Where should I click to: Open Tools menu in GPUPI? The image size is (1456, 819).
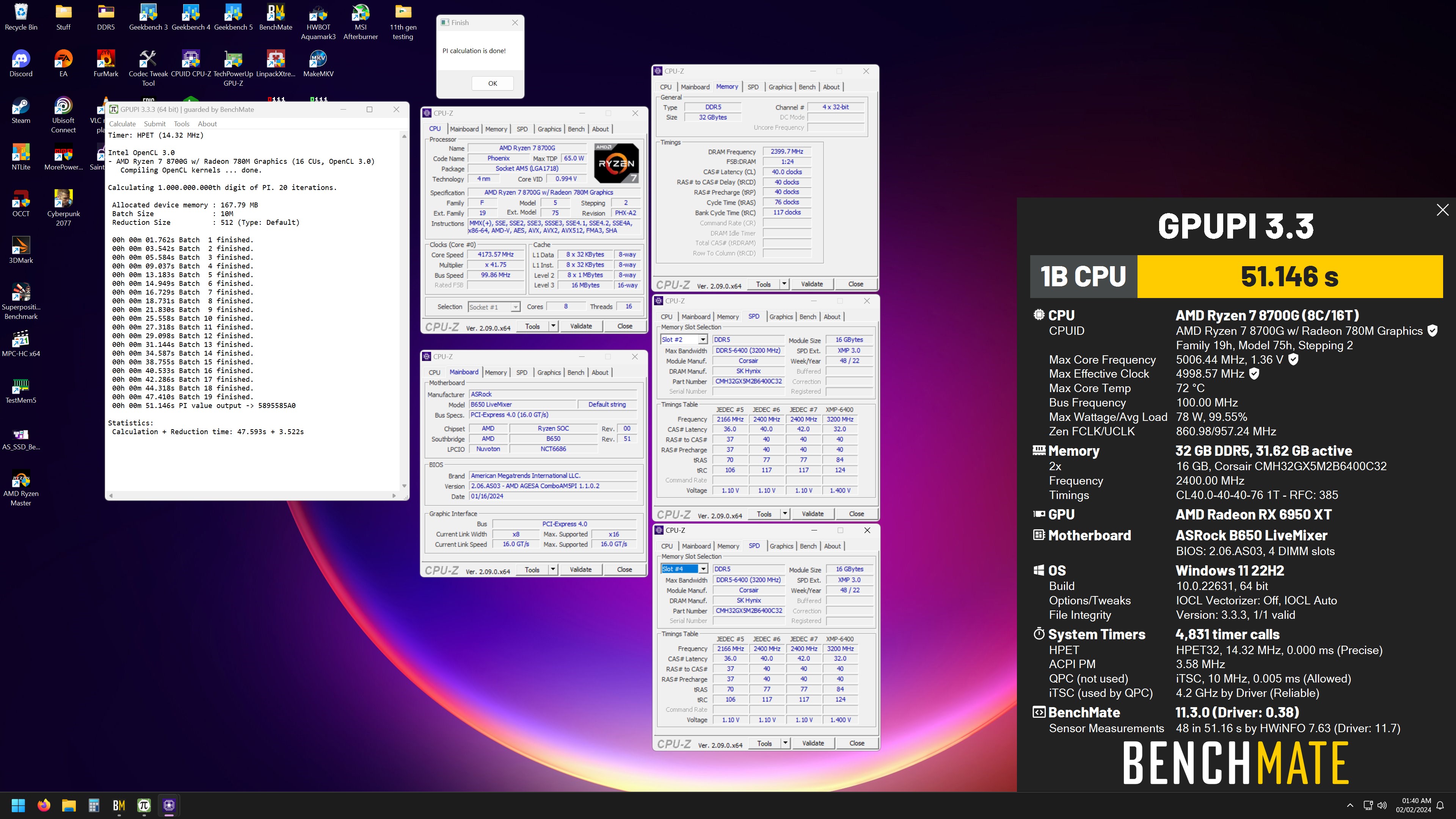click(182, 124)
